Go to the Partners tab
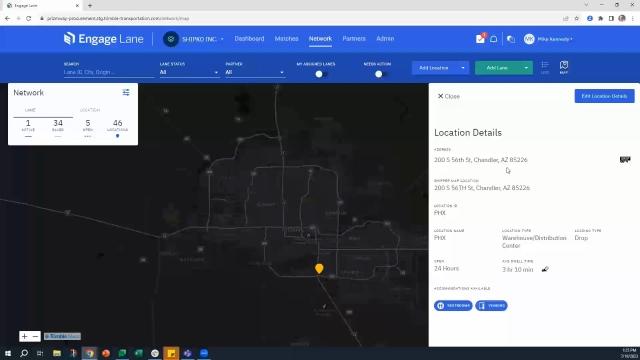The height and width of the screenshot is (360, 640). [354, 39]
